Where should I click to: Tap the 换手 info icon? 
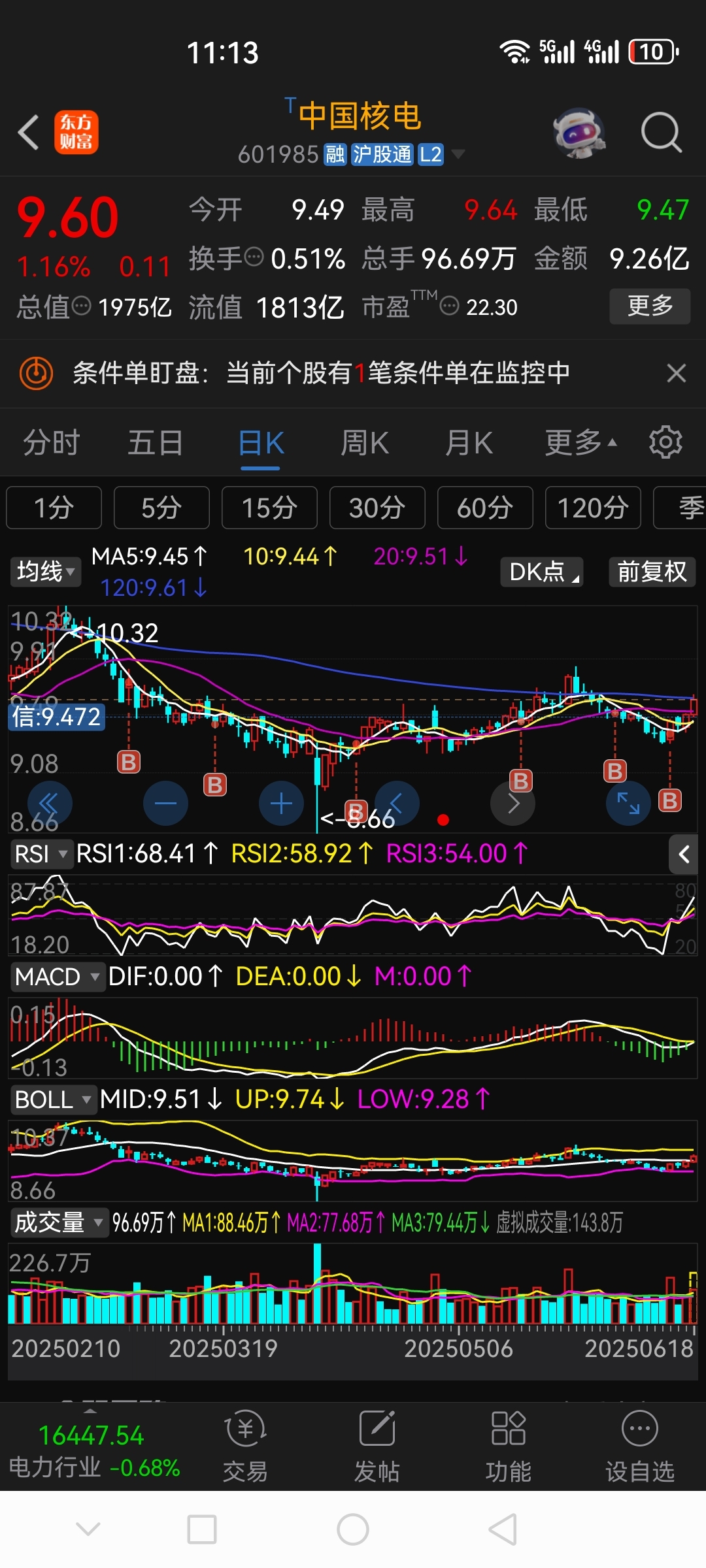[x=254, y=256]
